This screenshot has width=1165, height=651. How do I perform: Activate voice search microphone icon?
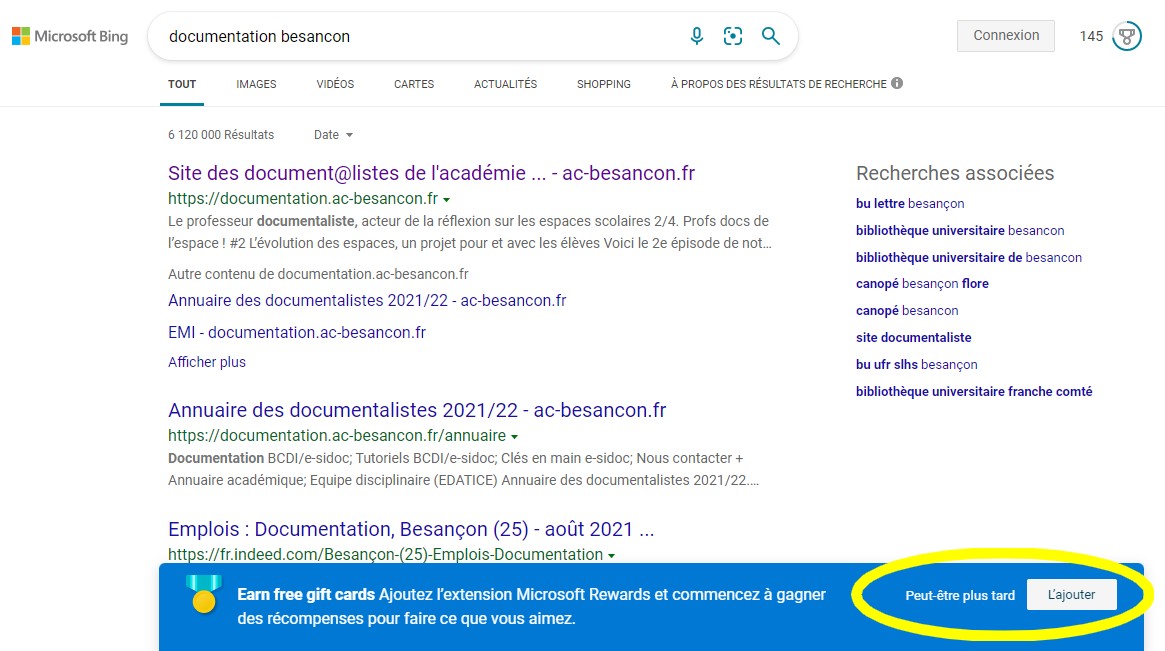696,36
